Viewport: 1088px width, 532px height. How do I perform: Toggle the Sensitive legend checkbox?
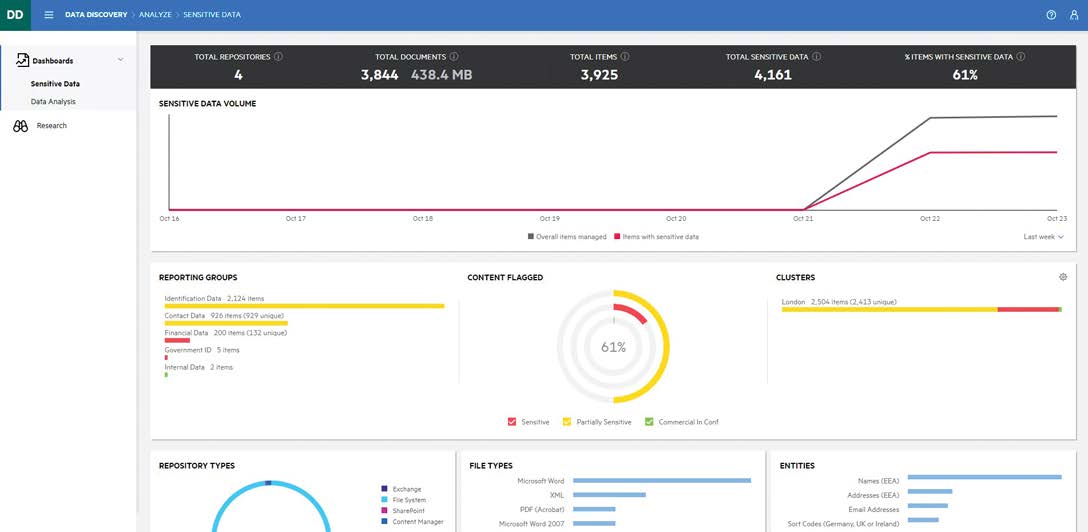(512, 422)
